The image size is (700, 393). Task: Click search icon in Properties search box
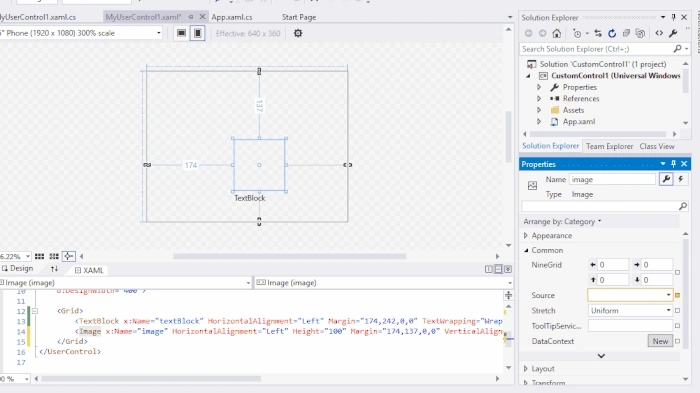683,206
